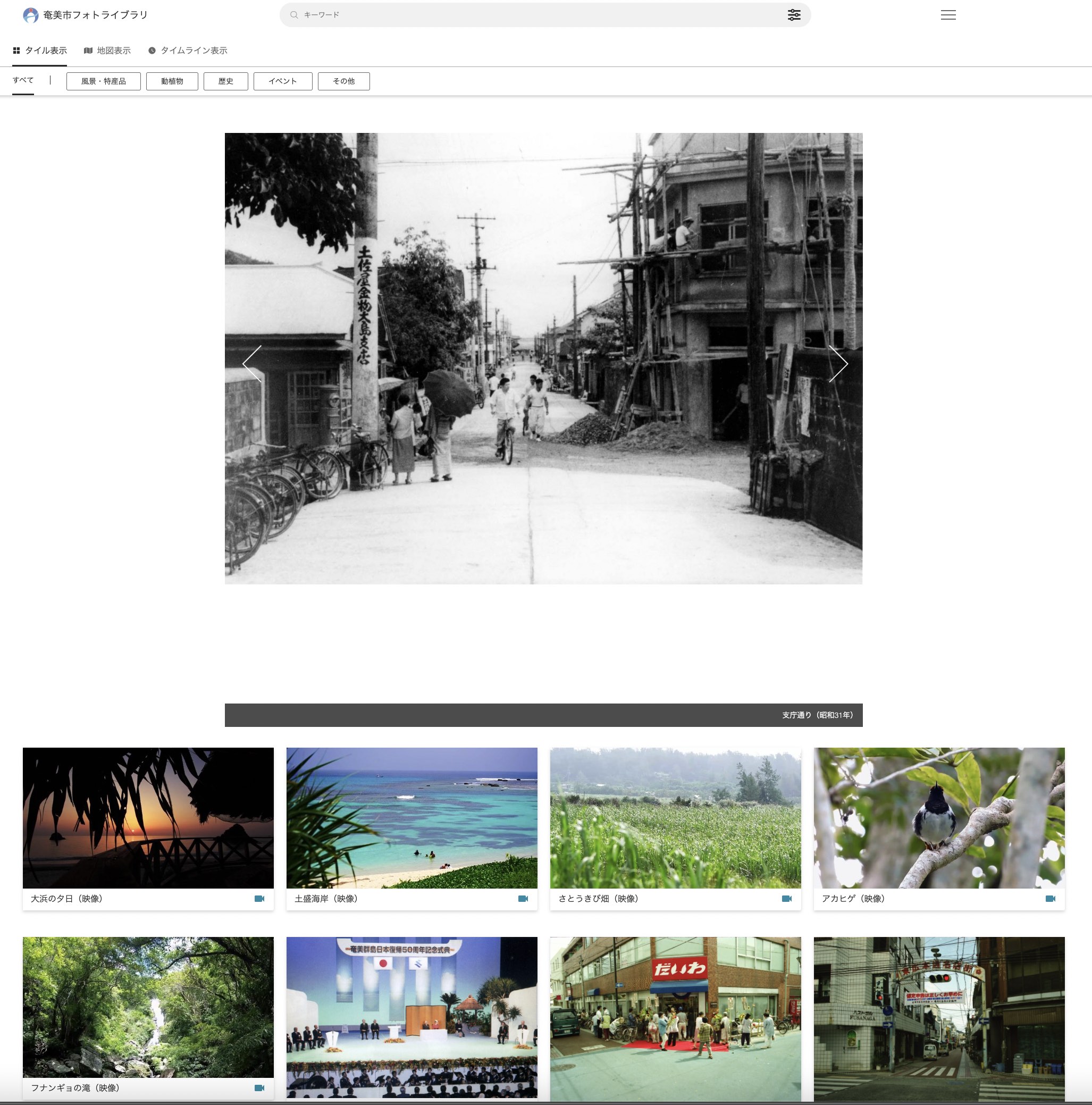
Task: Go to the previous slideshow photo
Action: point(252,364)
